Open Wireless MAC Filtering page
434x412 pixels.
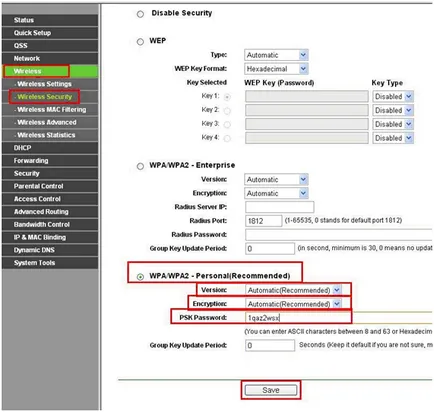click(x=50, y=110)
